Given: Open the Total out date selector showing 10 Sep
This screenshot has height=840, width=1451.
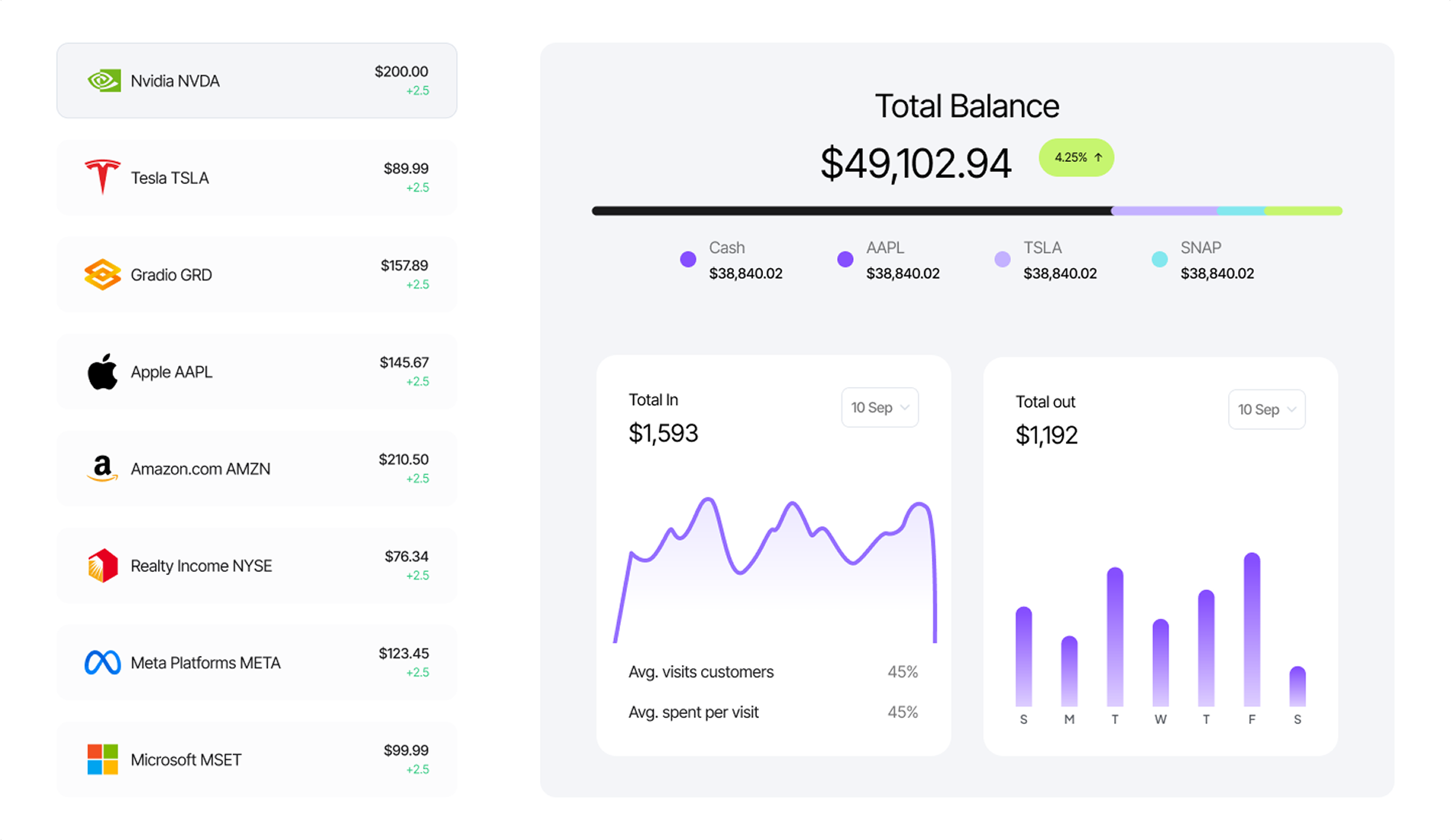Looking at the screenshot, I should (x=1267, y=409).
